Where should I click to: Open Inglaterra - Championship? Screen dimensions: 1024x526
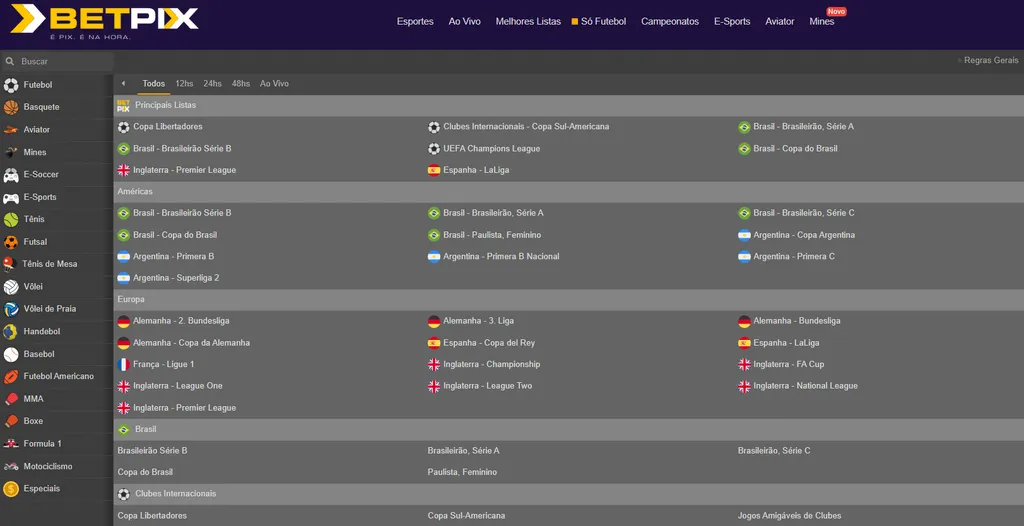(x=492, y=365)
